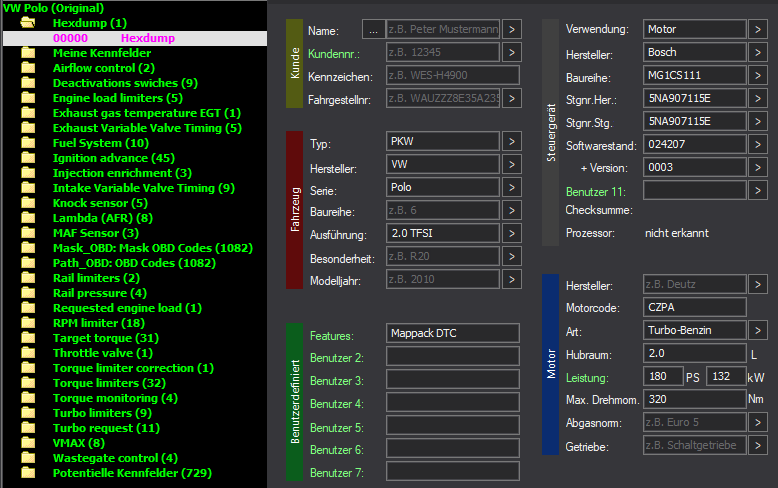Viewport: 778px width, 488px height.
Task: Click the empty Benutzer 2 field
Action: [x=453, y=357]
